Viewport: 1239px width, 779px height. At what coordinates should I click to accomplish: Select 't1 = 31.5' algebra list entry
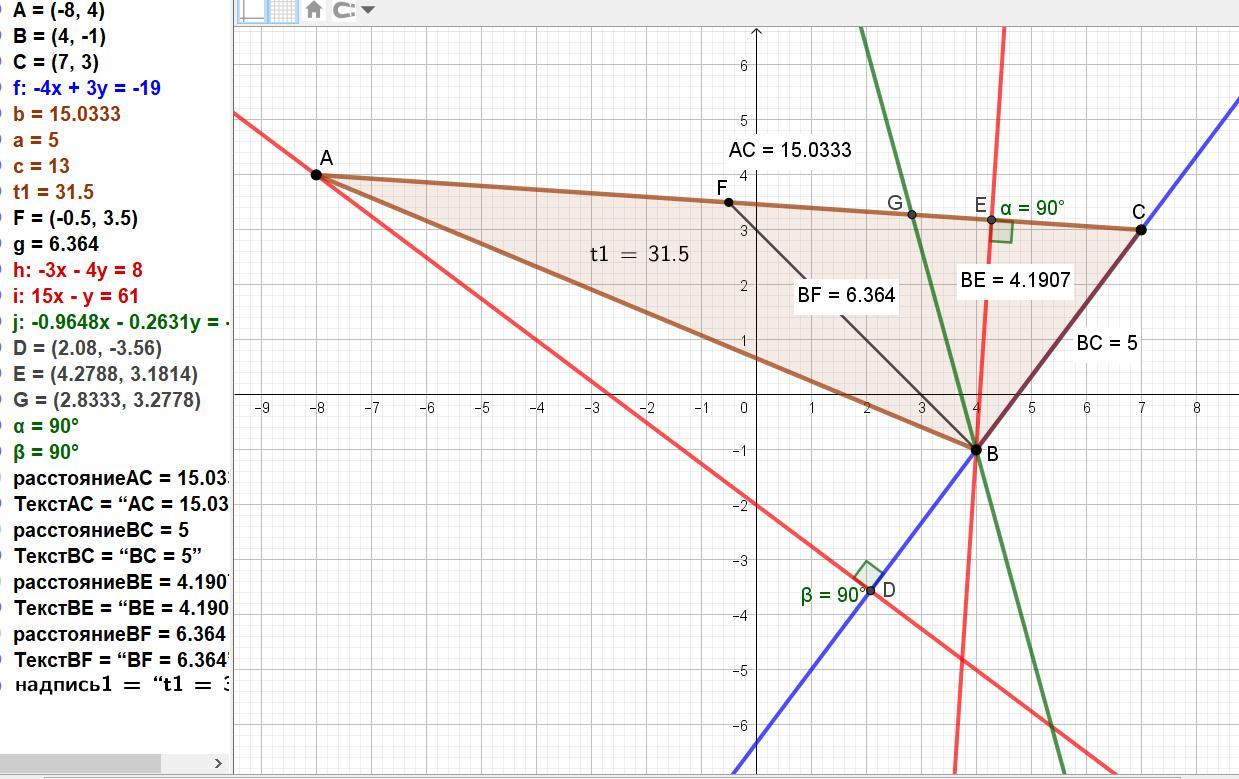pyautogui.click(x=53, y=192)
